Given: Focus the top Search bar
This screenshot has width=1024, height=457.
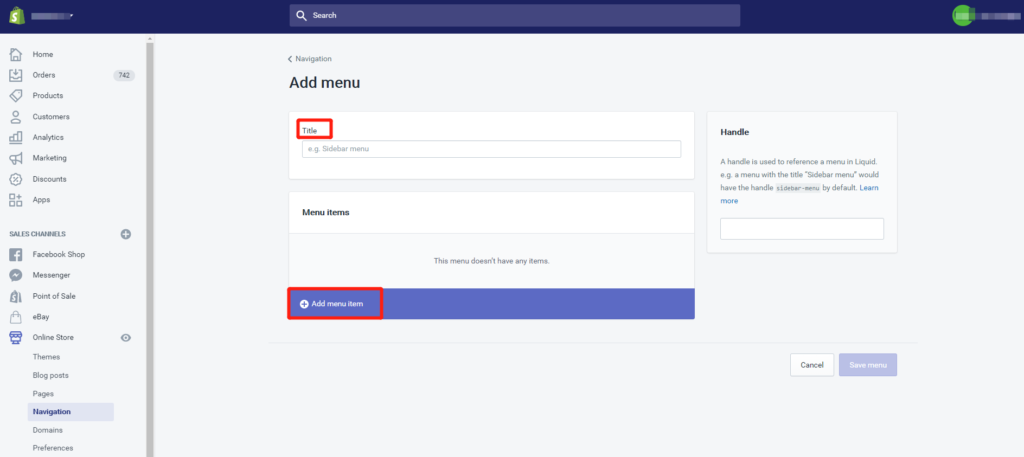Looking at the screenshot, I should (515, 15).
